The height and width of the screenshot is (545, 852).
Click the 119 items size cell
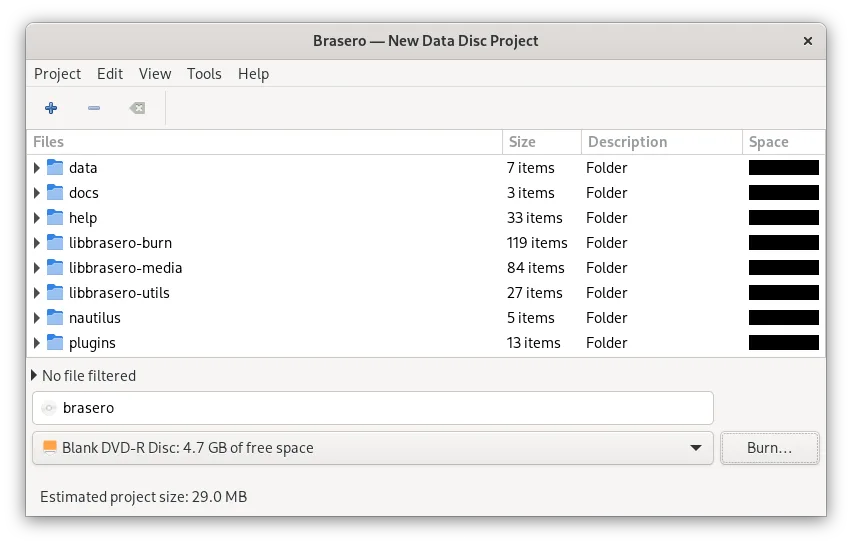(x=537, y=243)
